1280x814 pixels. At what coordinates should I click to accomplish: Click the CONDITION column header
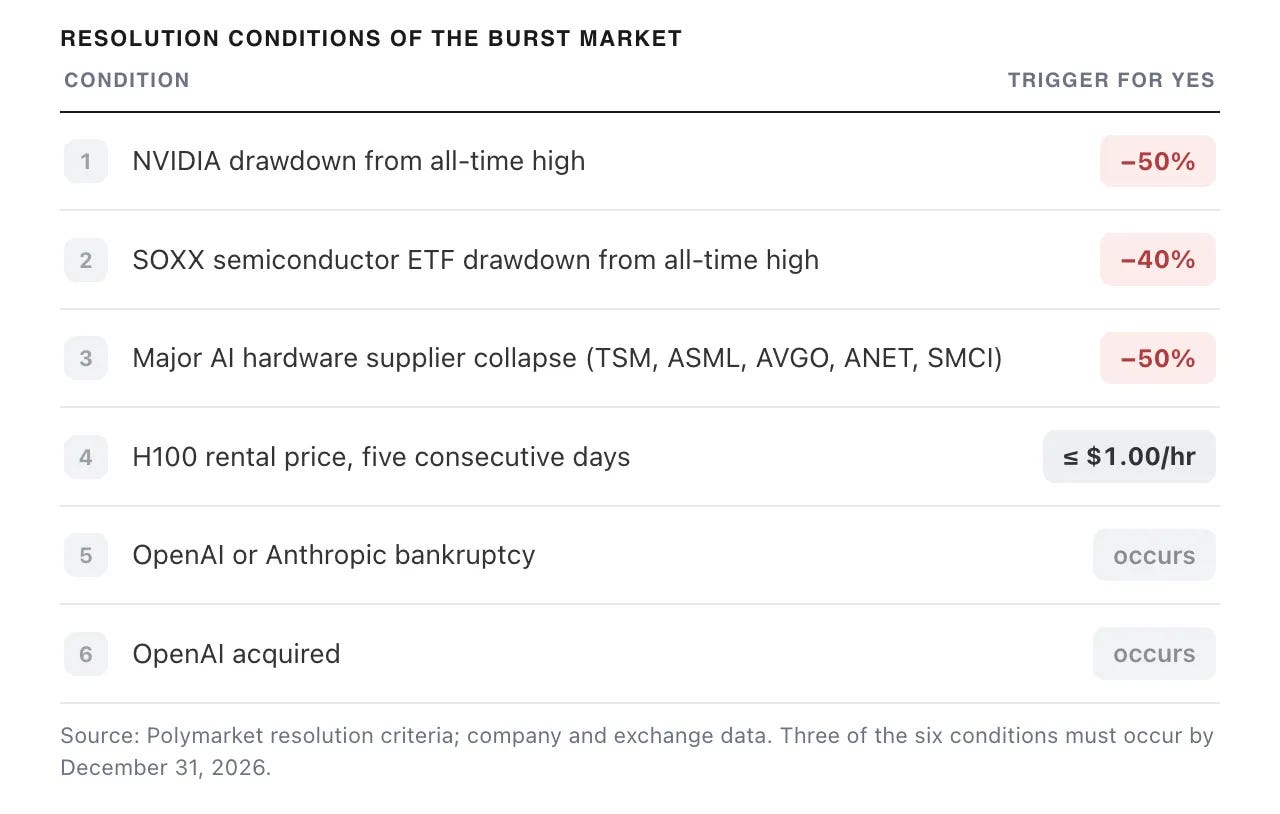[x=127, y=80]
